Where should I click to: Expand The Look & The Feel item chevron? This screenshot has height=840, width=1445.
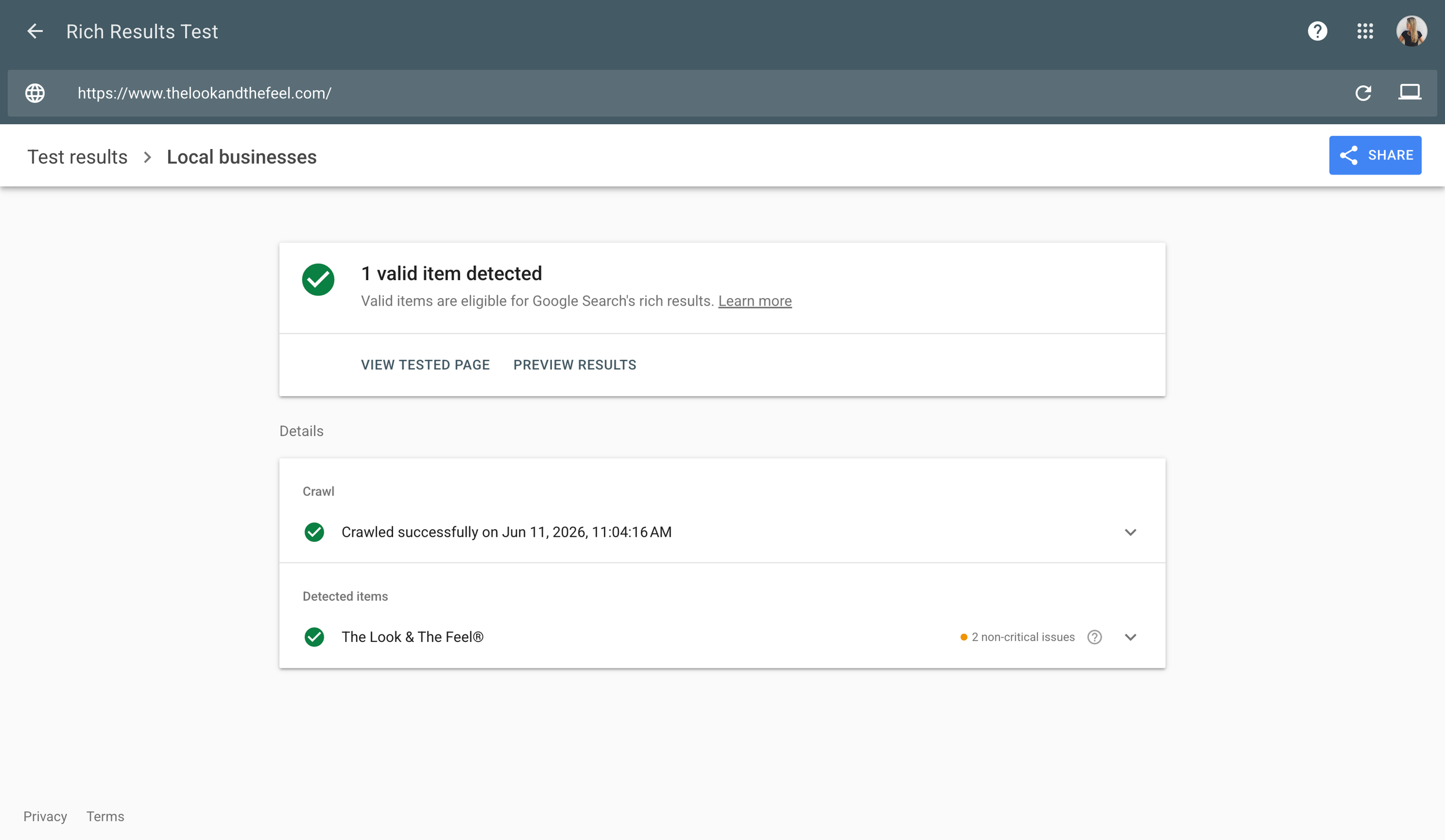click(x=1131, y=637)
